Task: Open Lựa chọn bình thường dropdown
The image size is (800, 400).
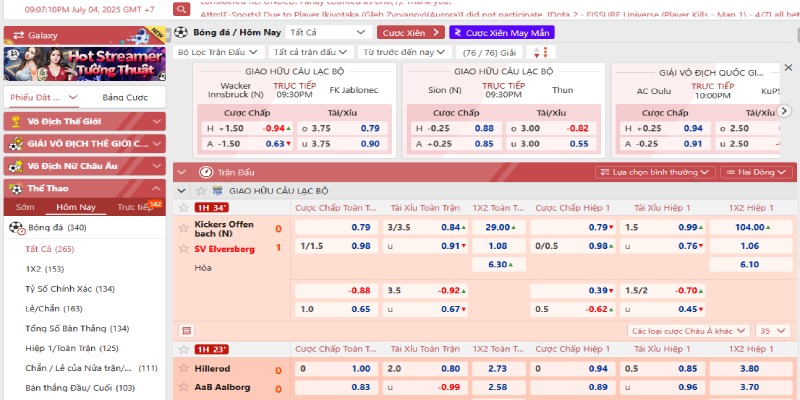Action: click(x=655, y=172)
